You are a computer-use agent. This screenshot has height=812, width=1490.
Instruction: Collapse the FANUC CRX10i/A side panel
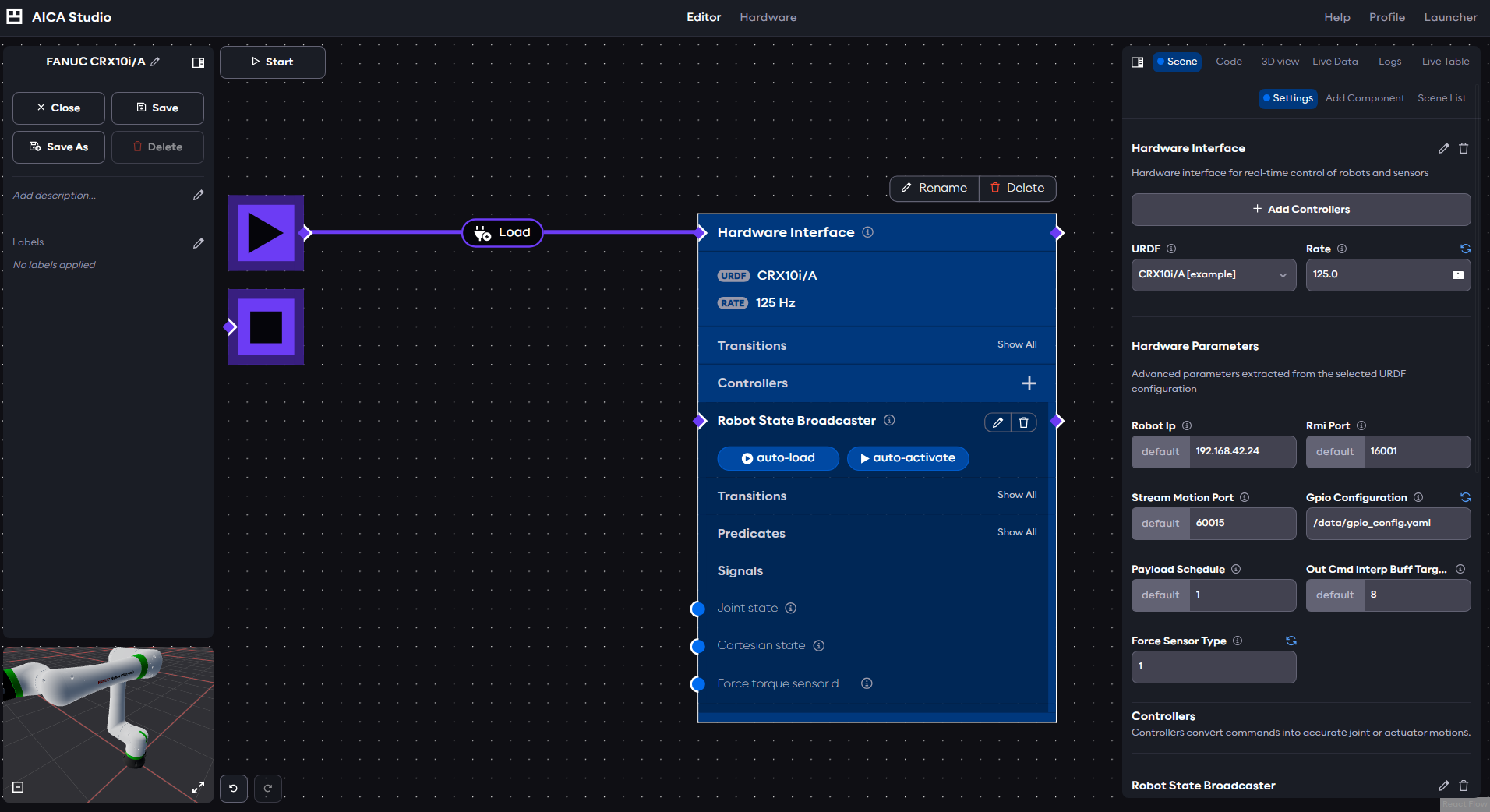click(x=198, y=62)
